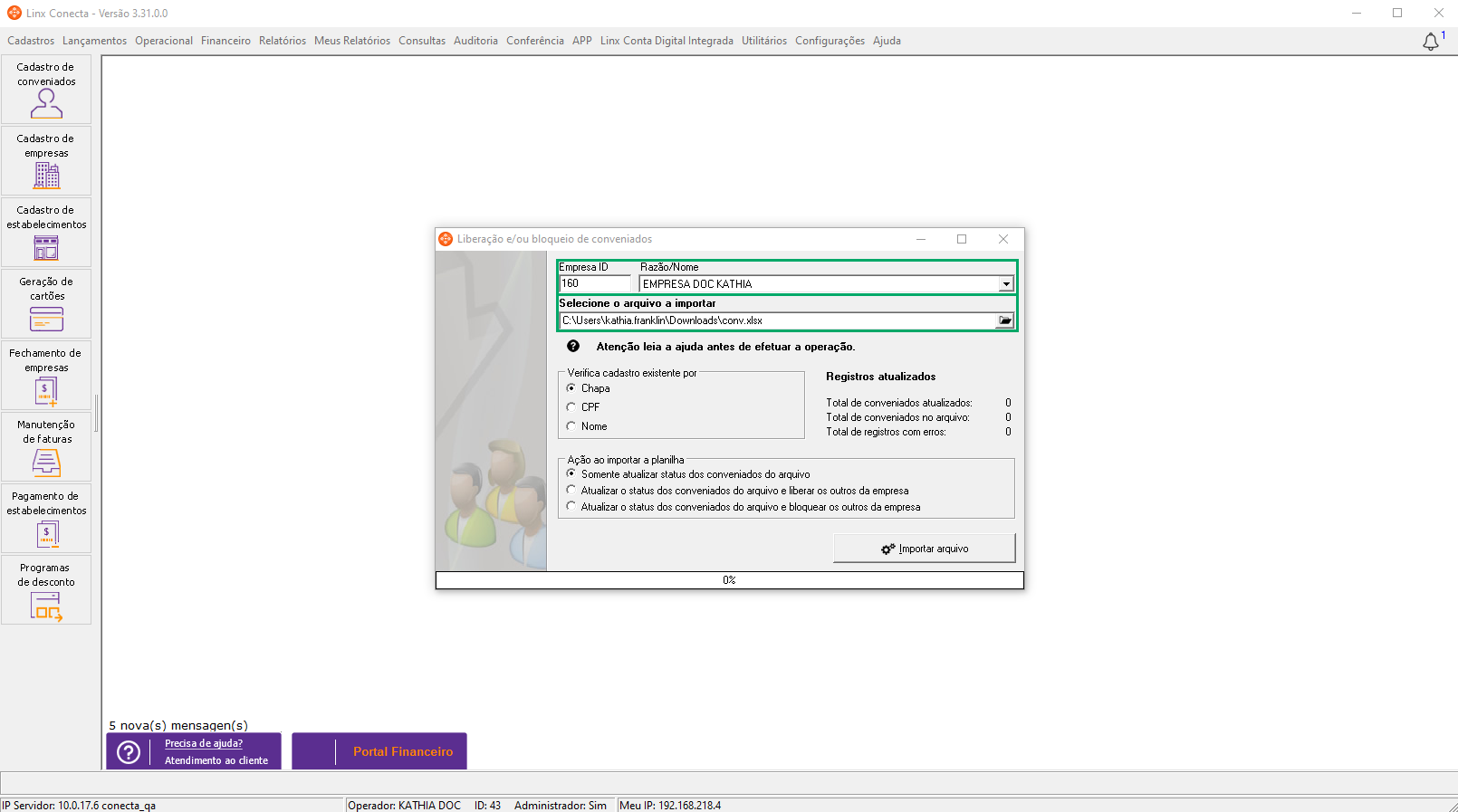Screen dimensions: 1458x812
Task: Open the Consultas menu
Action: click(422, 41)
